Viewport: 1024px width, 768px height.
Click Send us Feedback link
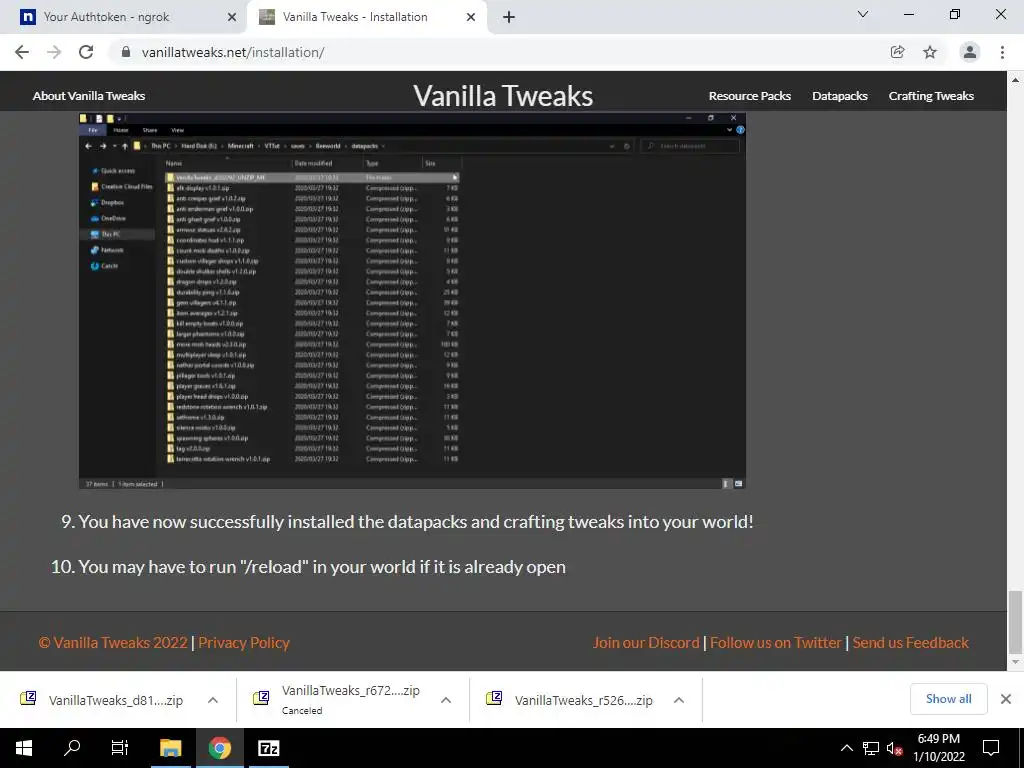pos(910,643)
